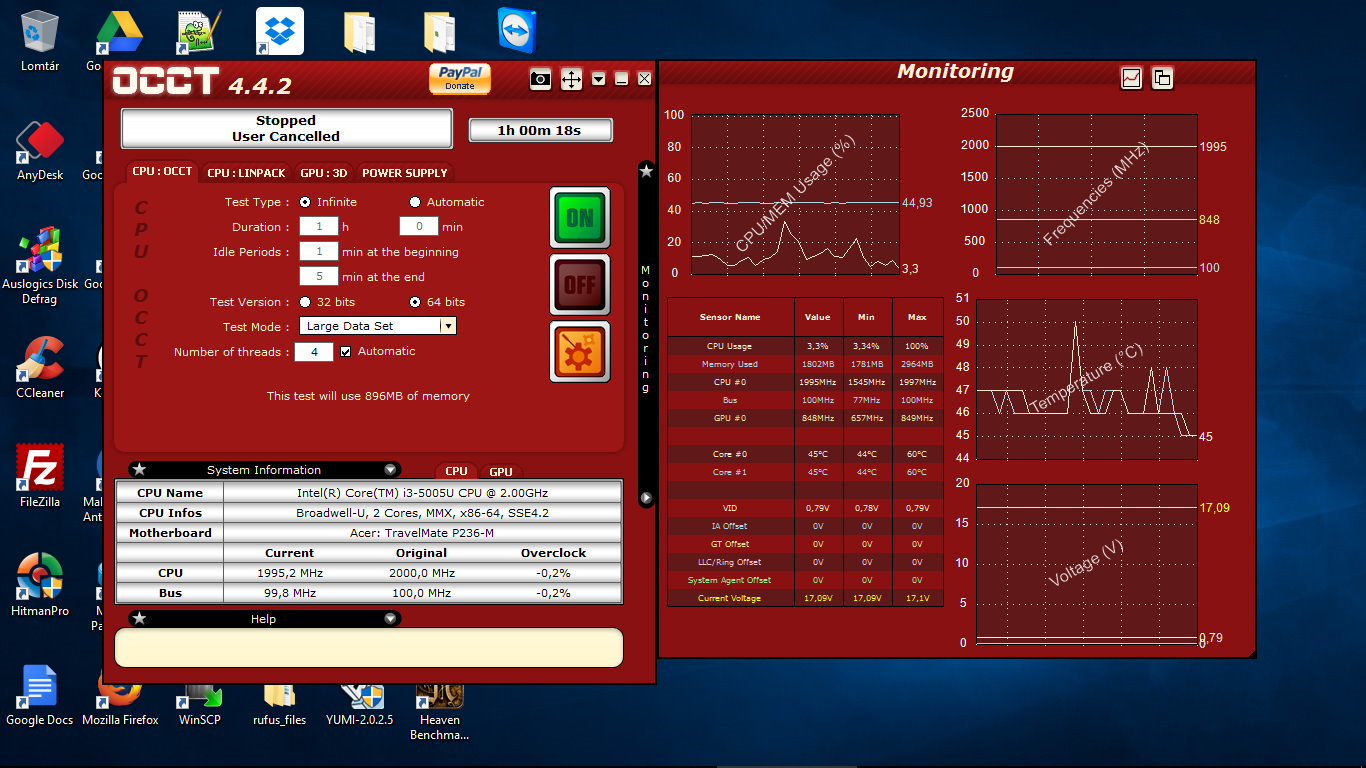Open the monitoring graph view icon

point(1131,78)
